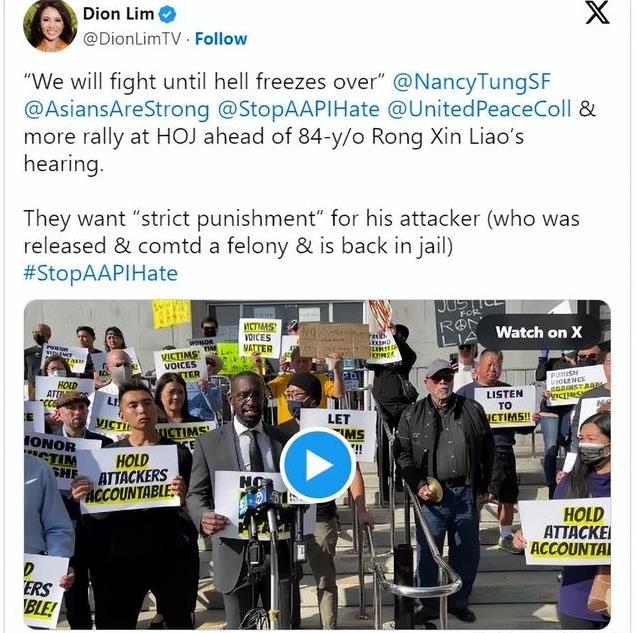Open the @AsiansAreStrong mention
The width and height of the screenshot is (636, 633).
(117, 109)
